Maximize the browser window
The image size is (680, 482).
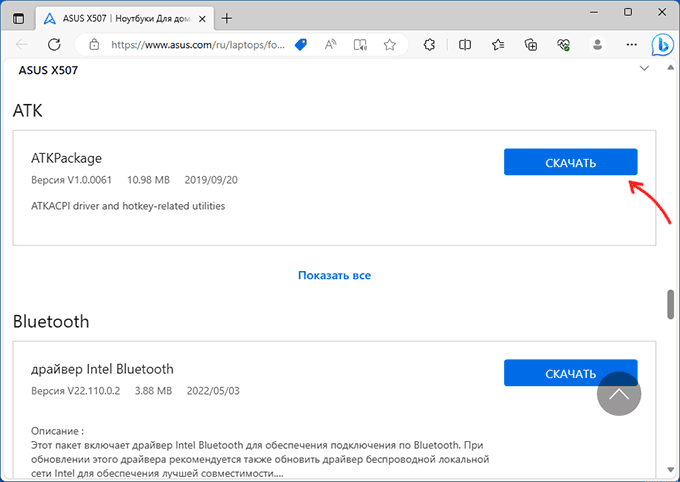(x=628, y=12)
